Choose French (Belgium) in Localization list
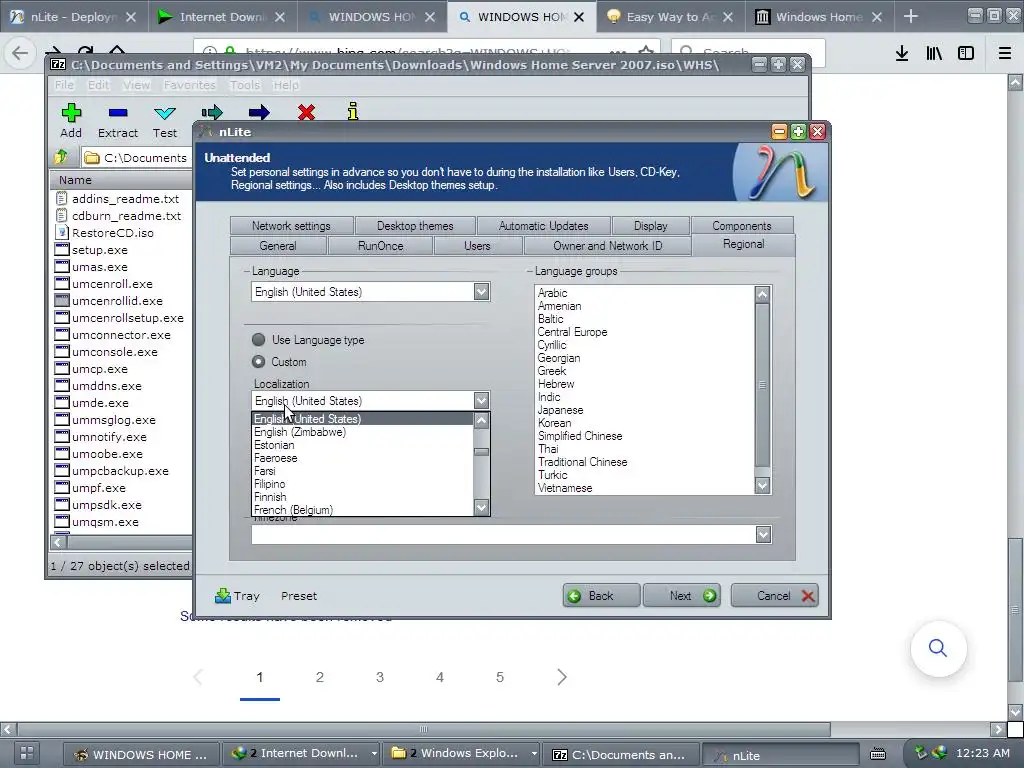 (293, 509)
